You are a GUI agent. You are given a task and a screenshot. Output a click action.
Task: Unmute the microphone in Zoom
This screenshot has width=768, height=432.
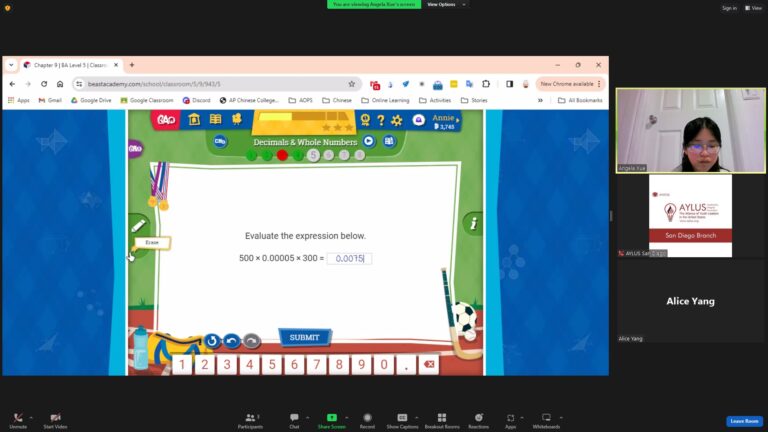18,420
